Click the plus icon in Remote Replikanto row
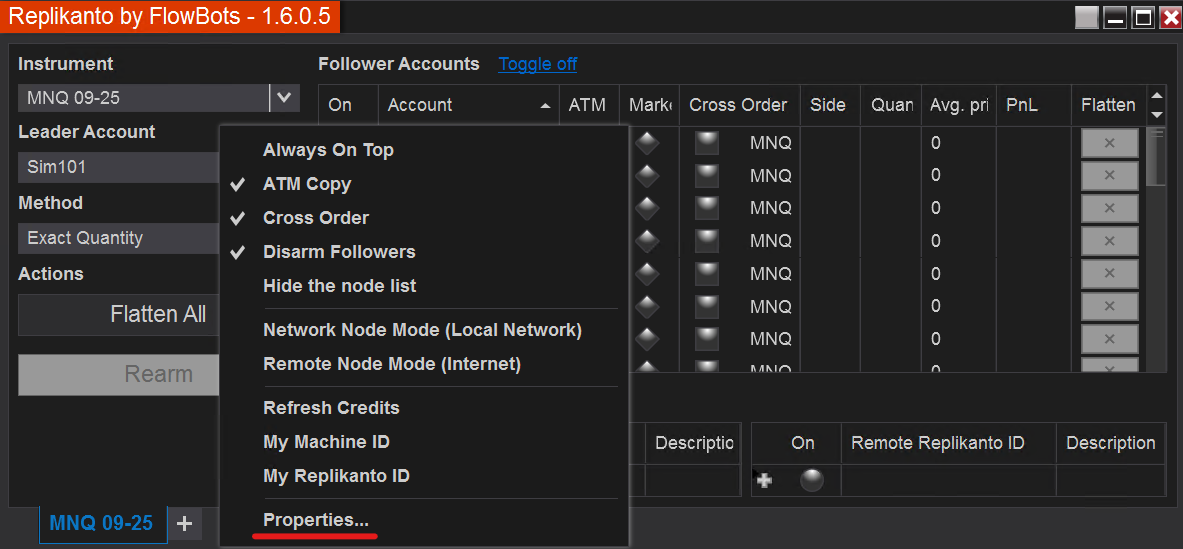This screenshot has width=1183, height=549. (765, 481)
